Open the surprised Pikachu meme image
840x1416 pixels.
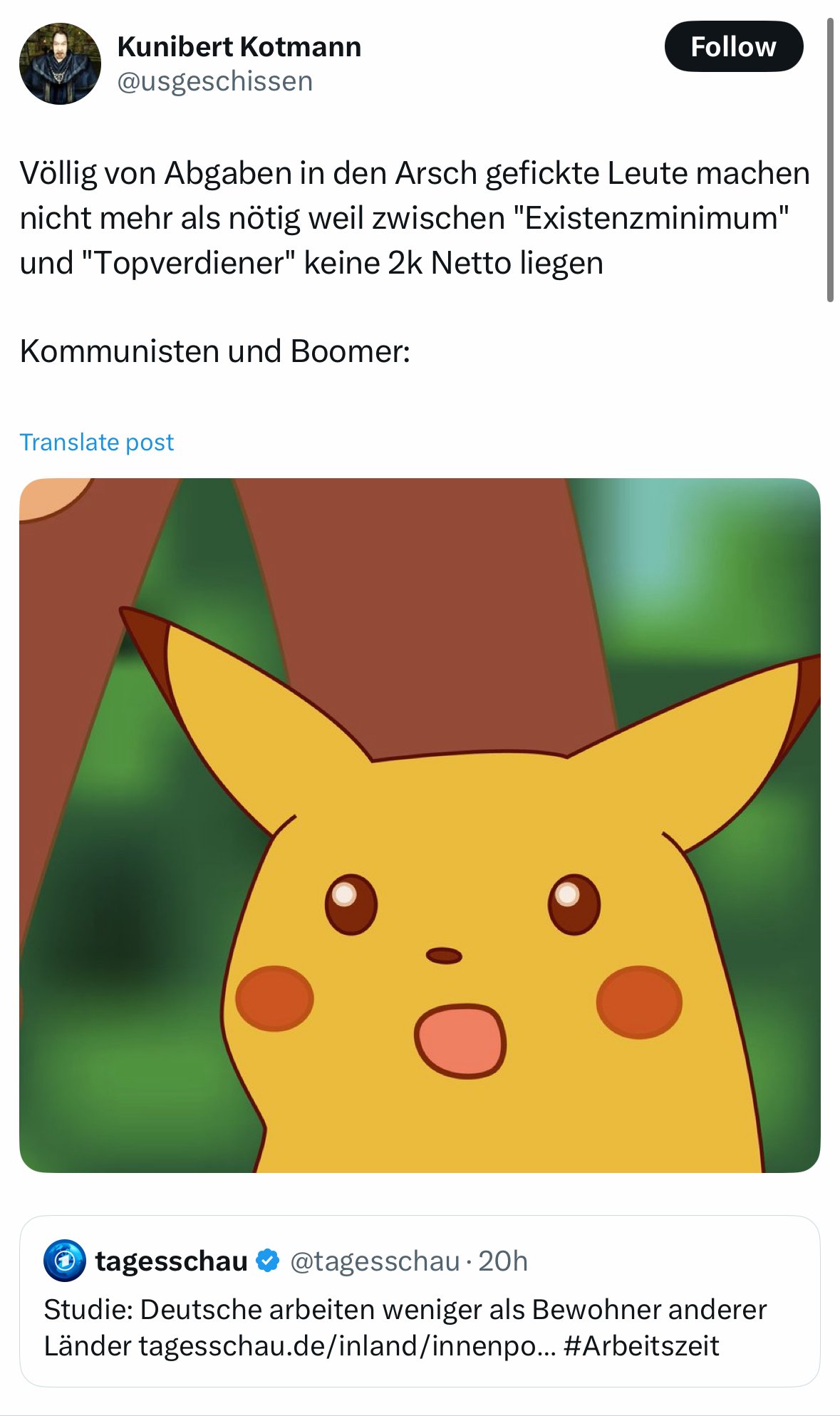(x=420, y=825)
